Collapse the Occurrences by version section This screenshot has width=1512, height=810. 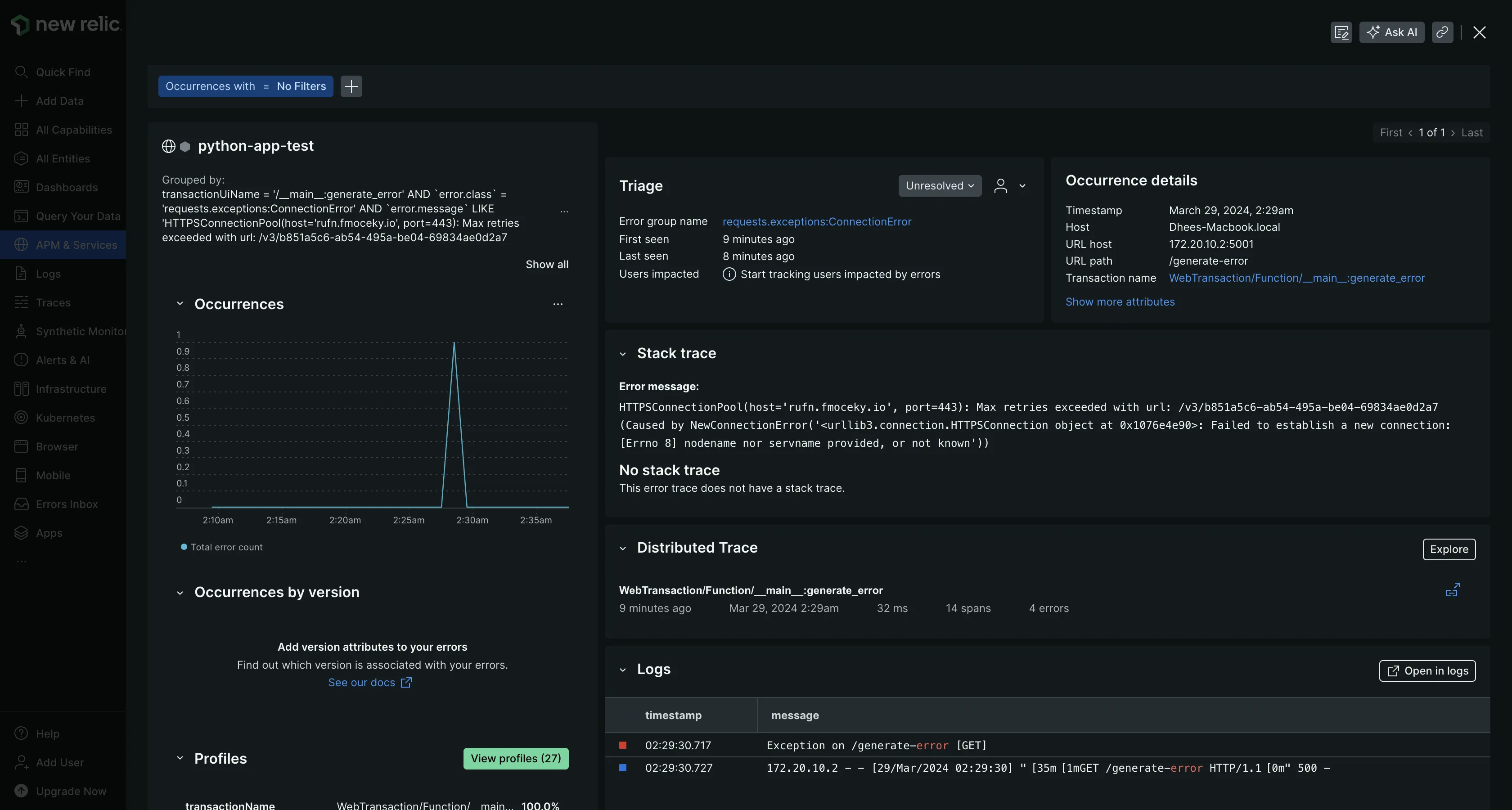[x=180, y=593]
